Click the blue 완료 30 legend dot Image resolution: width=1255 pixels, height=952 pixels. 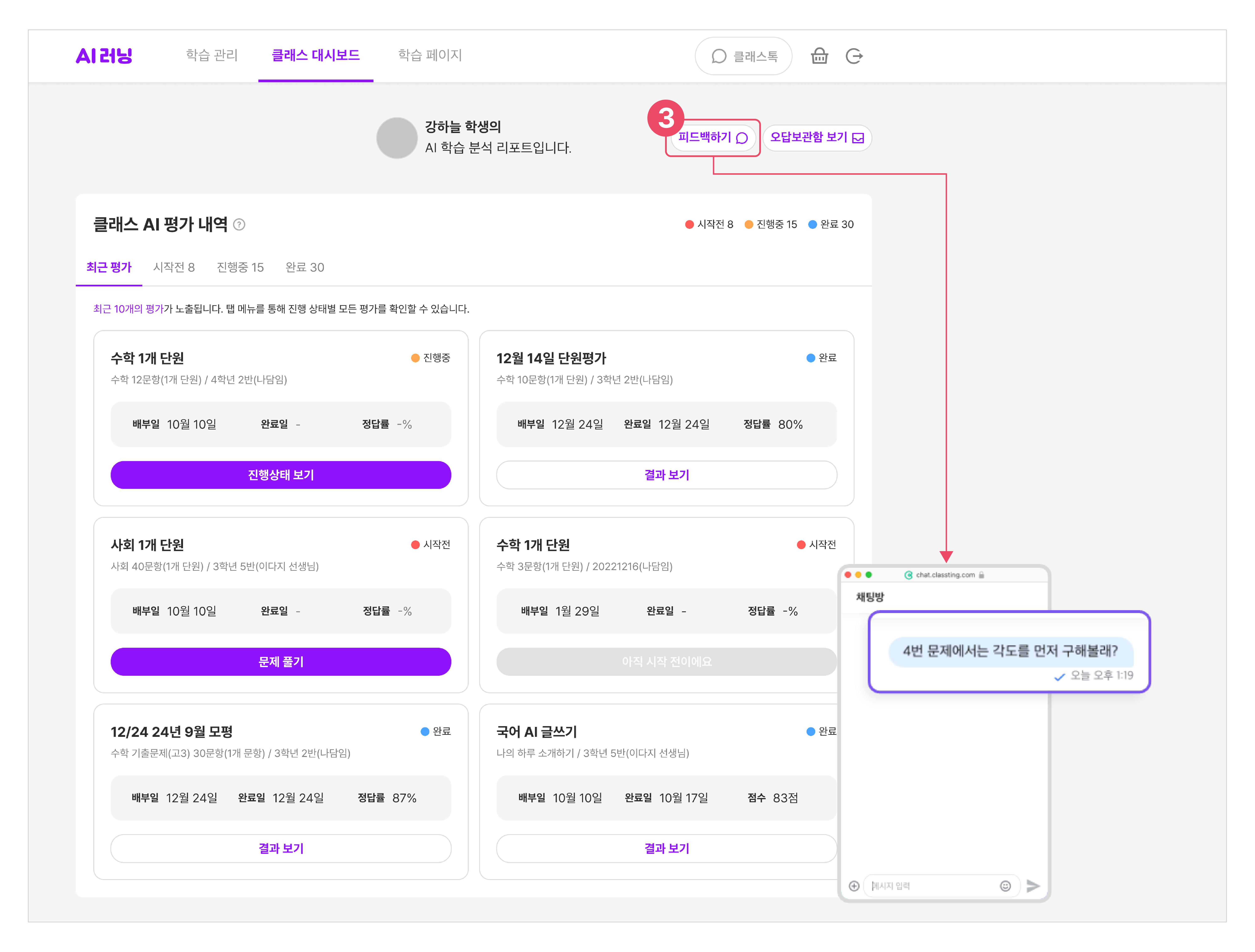coord(812,225)
